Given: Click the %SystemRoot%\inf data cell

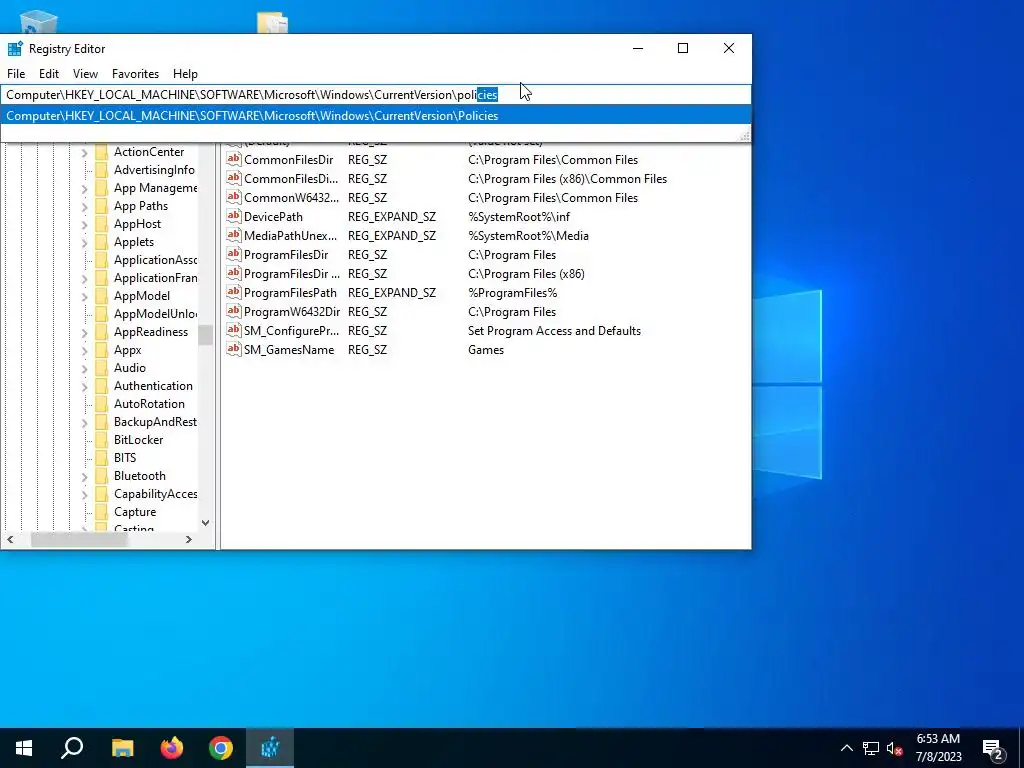Looking at the screenshot, I should coord(519,217).
